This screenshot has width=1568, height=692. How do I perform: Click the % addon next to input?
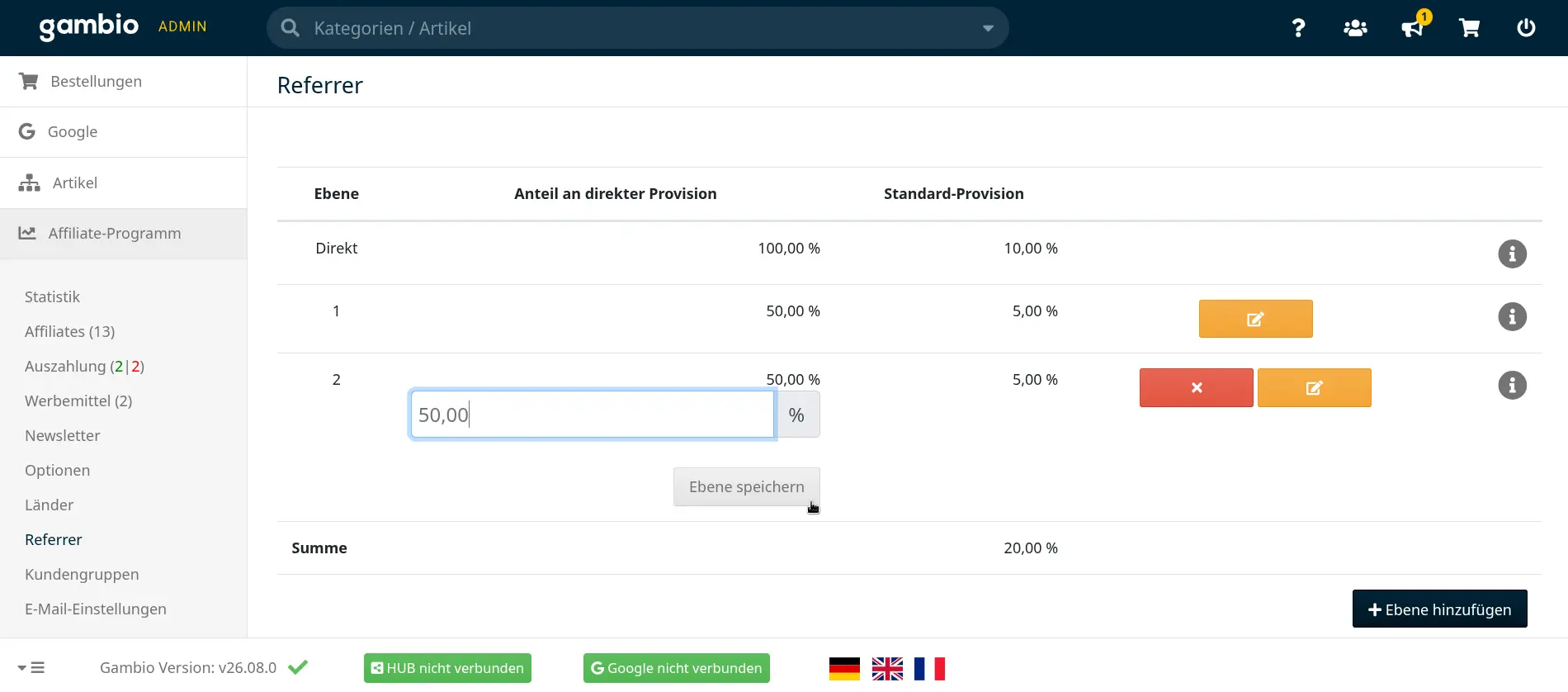click(x=796, y=415)
